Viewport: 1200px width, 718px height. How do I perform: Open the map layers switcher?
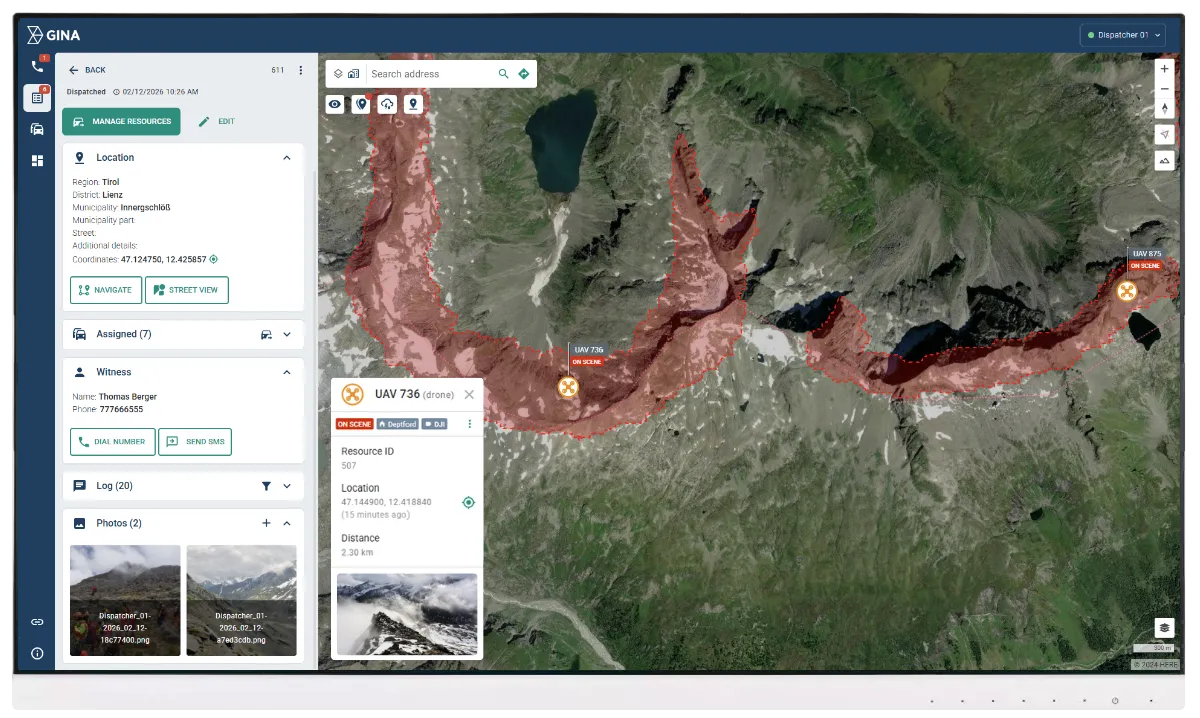click(x=336, y=73)
